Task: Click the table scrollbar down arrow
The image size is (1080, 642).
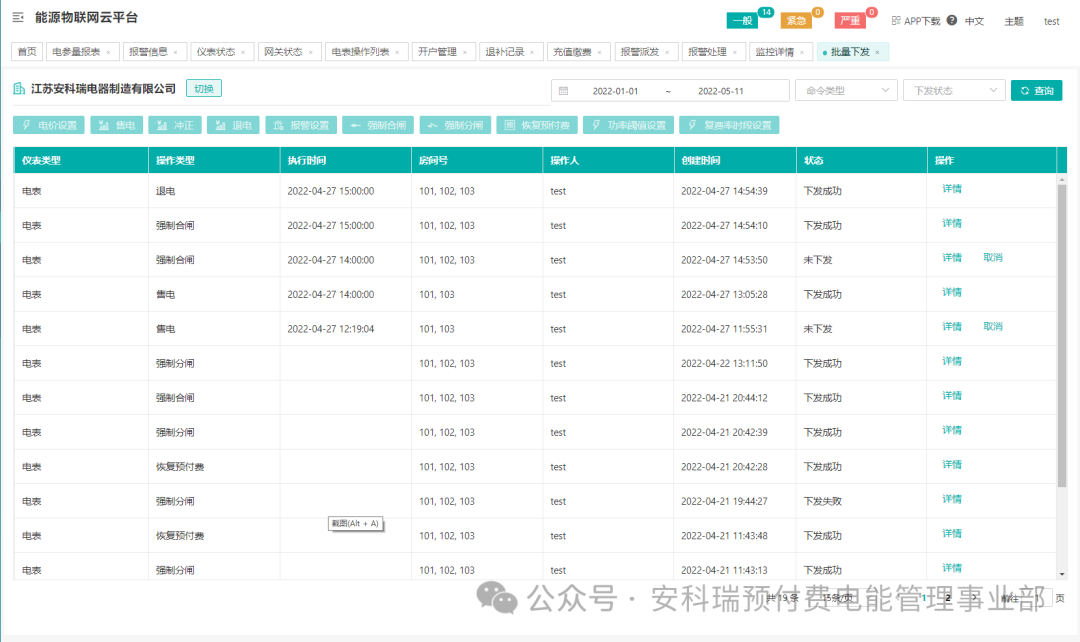Action: (x=1061, y=574)
